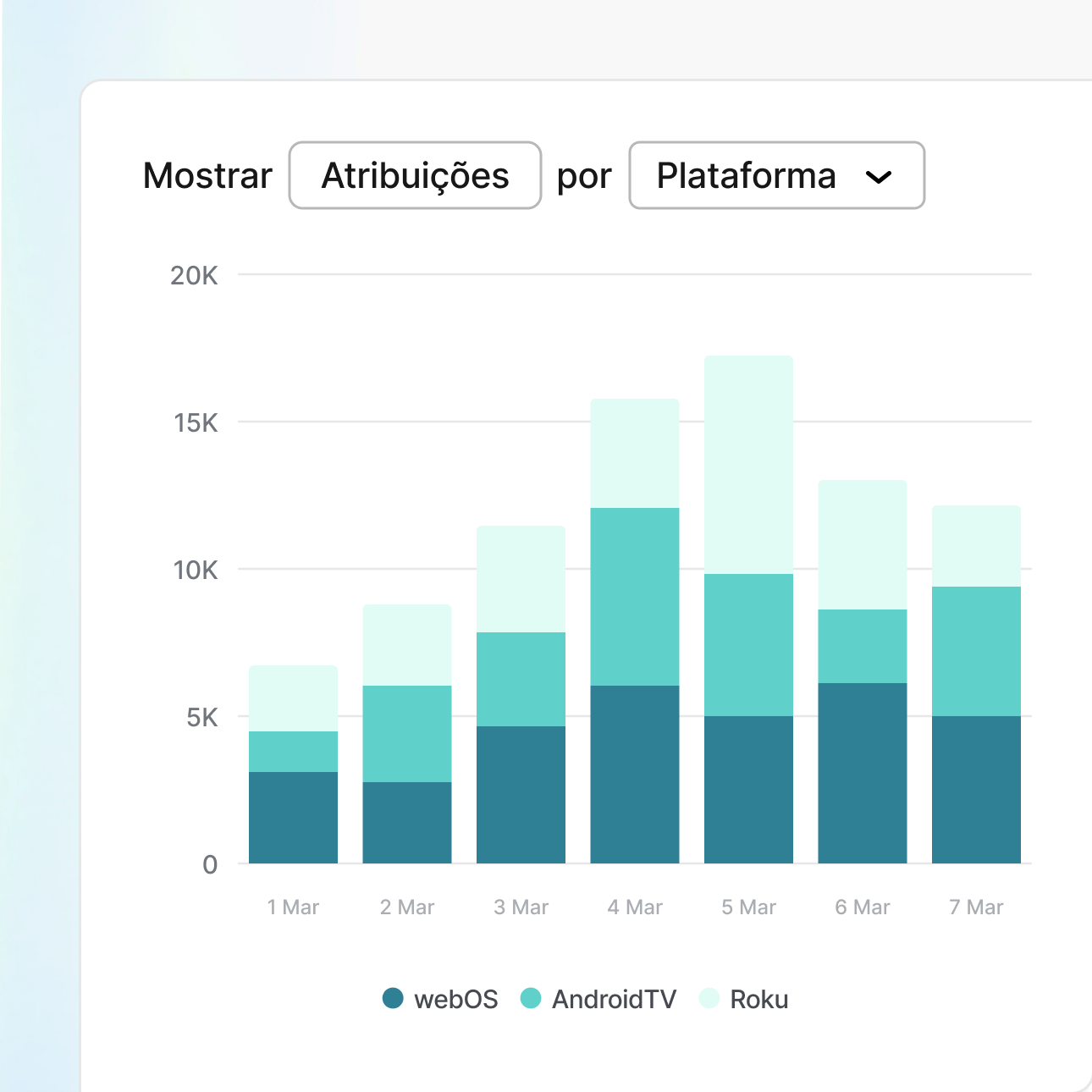Click the webOS legend label
Screen dimensions: 1092x1092
[455, 1000]
